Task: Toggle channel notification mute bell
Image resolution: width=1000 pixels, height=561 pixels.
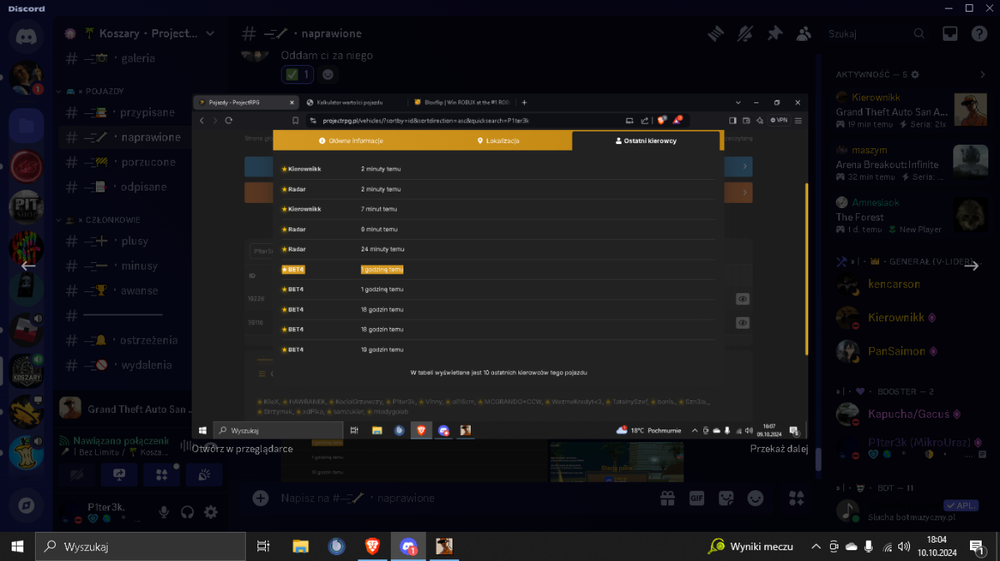Action: pyautogui.click(x=745, y=34)
